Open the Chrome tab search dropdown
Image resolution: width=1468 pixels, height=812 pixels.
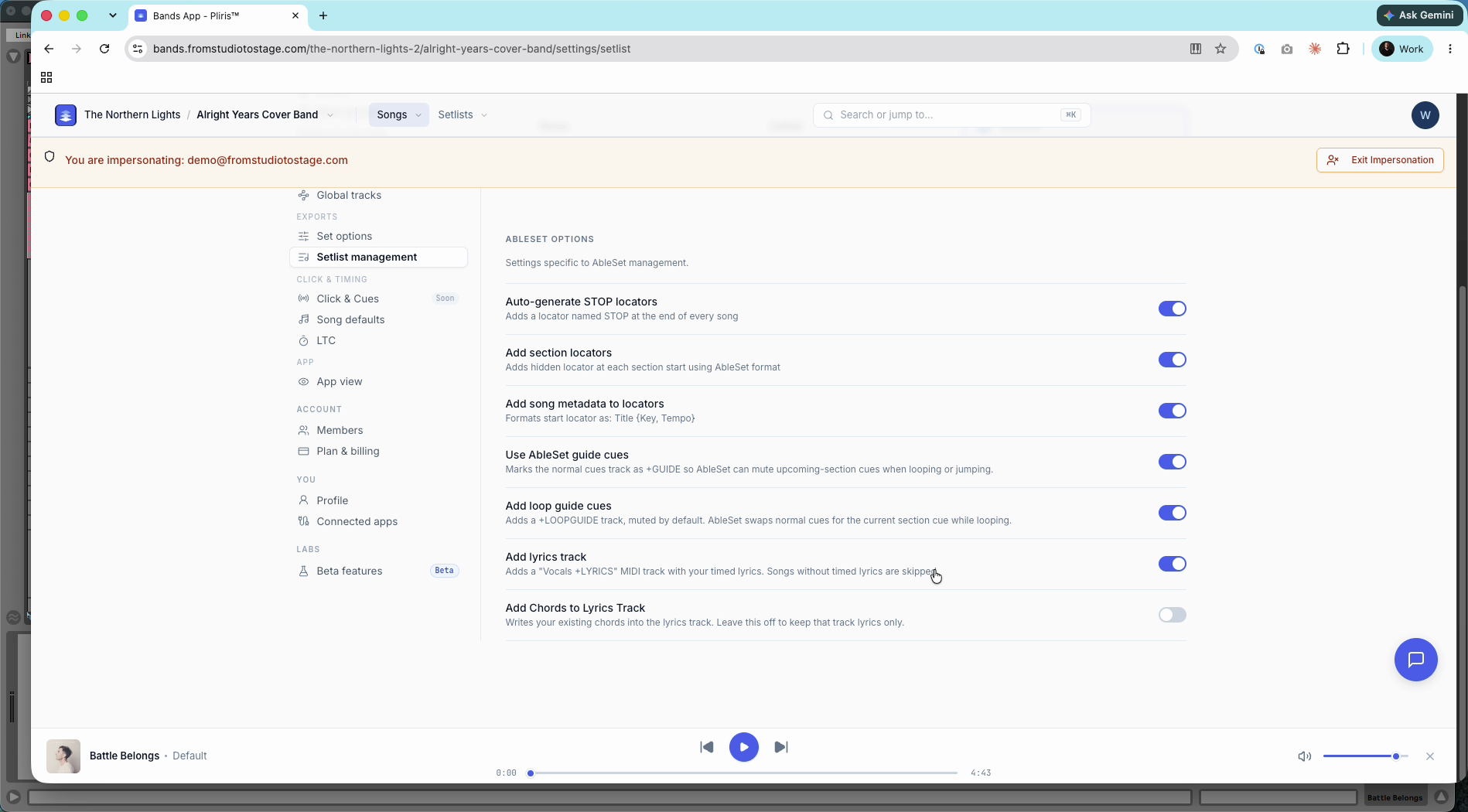(x=113, y=15)
